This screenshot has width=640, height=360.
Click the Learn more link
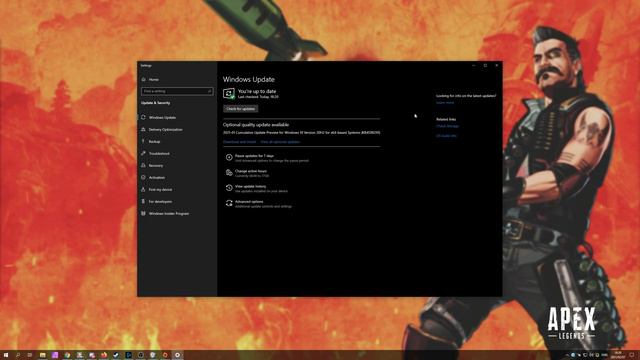click(x=445, y=103)
